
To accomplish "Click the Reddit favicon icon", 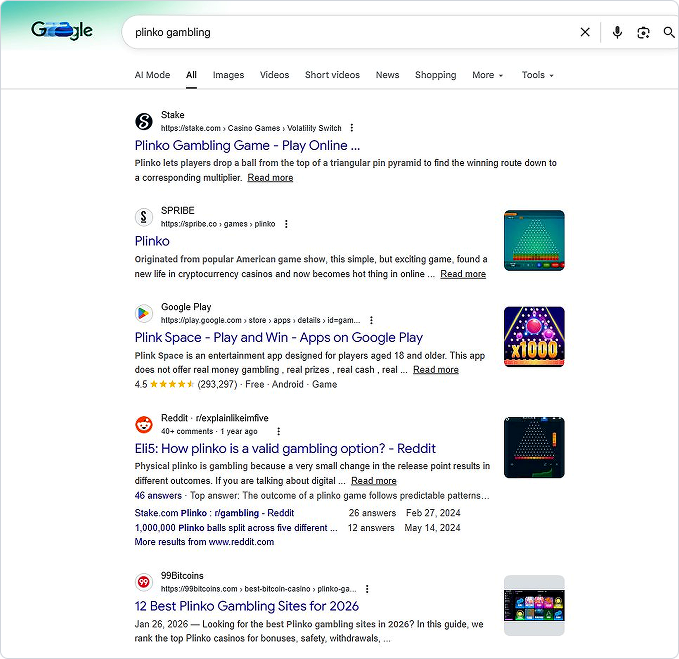I will (144, 424).
